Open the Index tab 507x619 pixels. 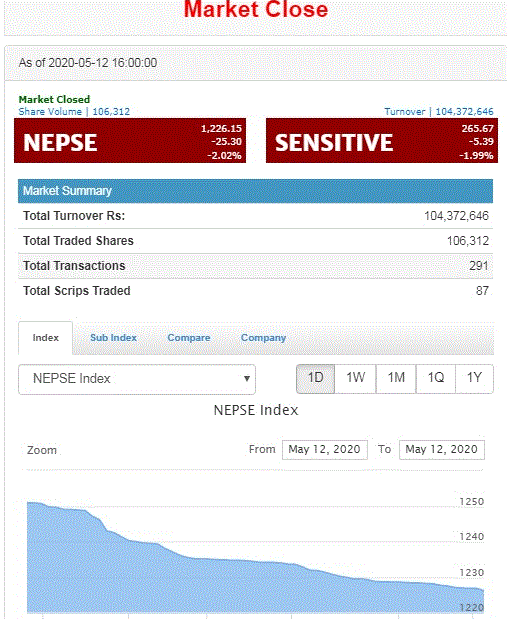point(45,338)
